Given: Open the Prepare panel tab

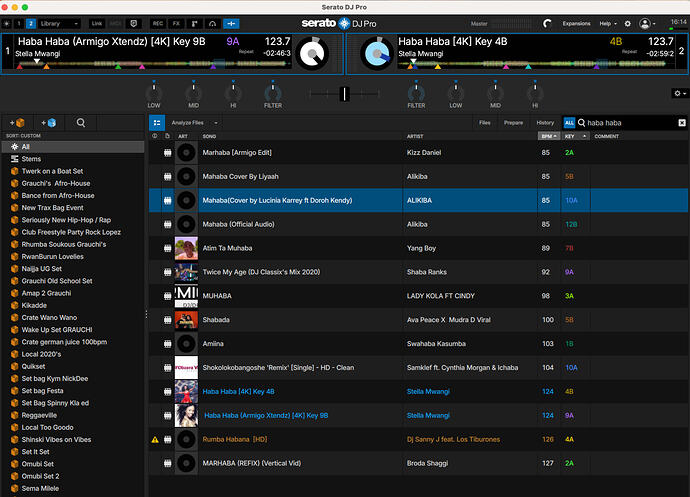Looking at the screenshot, I should pyautogui.click(x=513, y=123).
